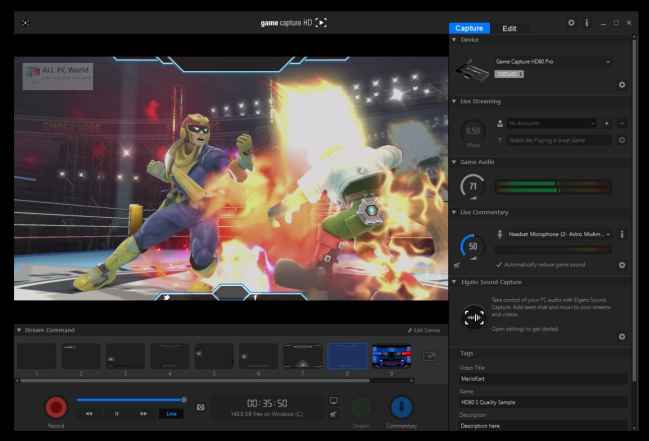Click the rewind playback button
Screen dimensions: 649x441
pos(89,413)
